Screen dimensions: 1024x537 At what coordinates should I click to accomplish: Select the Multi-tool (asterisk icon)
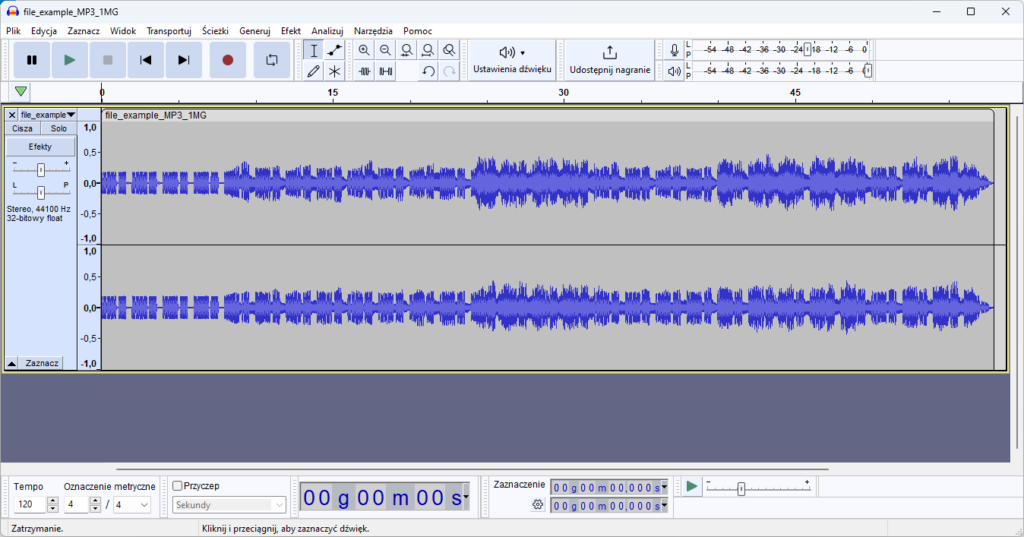[x=334, y=71]
